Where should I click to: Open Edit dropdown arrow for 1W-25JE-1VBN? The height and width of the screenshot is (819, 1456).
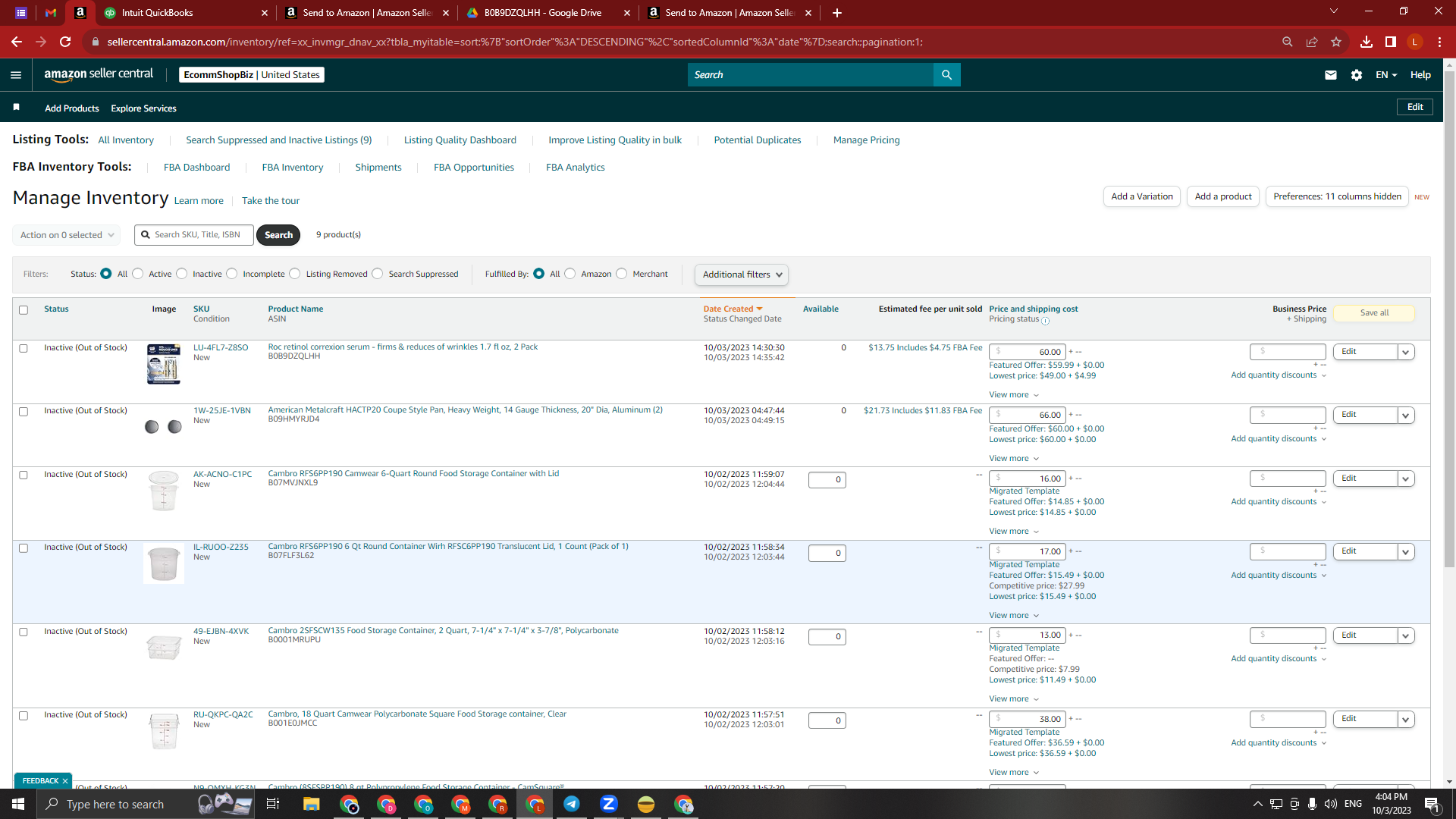pyautogui.click(x=1406, y=415)
